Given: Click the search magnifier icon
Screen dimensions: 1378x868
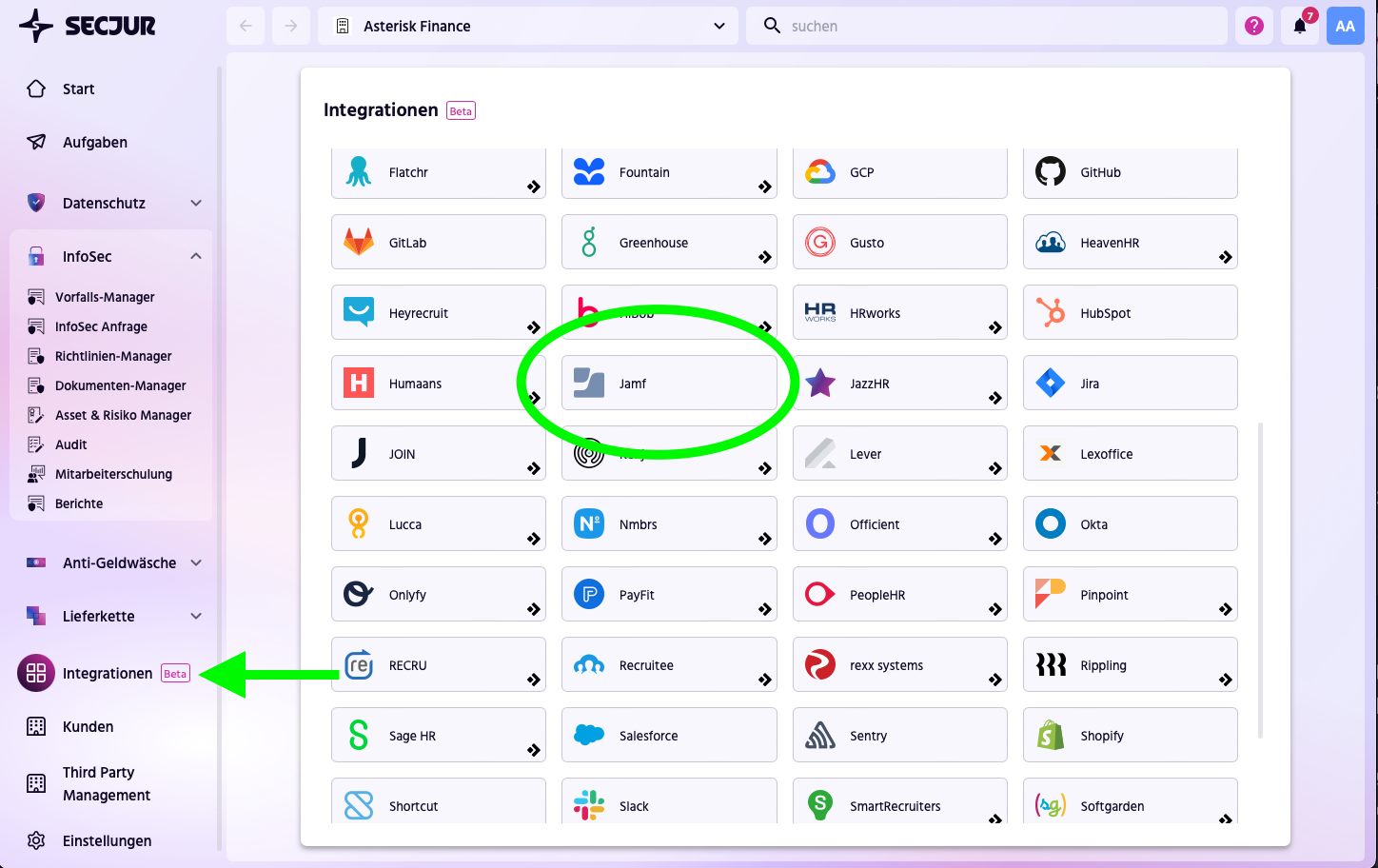Looking at the screenshot, I should coord(772,26).
